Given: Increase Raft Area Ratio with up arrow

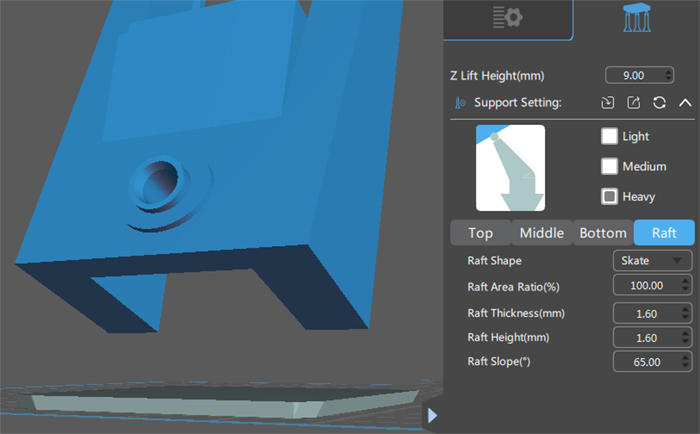Looking at the screenshot, I should click(x=686, y=281).
